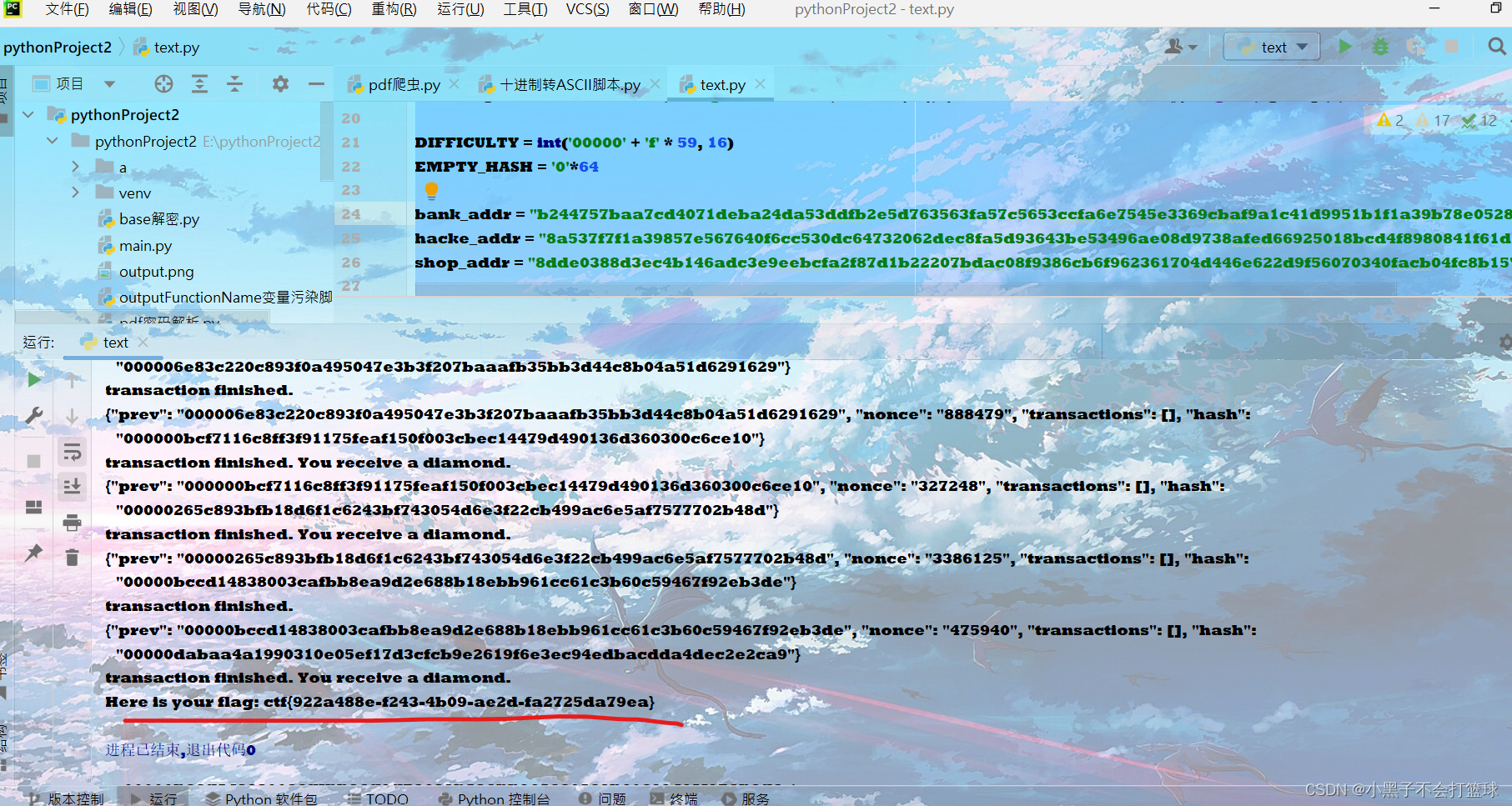Close the pdf爬虫.py tab
Screen dimensions: 1512x806
(x=455, y=84)
